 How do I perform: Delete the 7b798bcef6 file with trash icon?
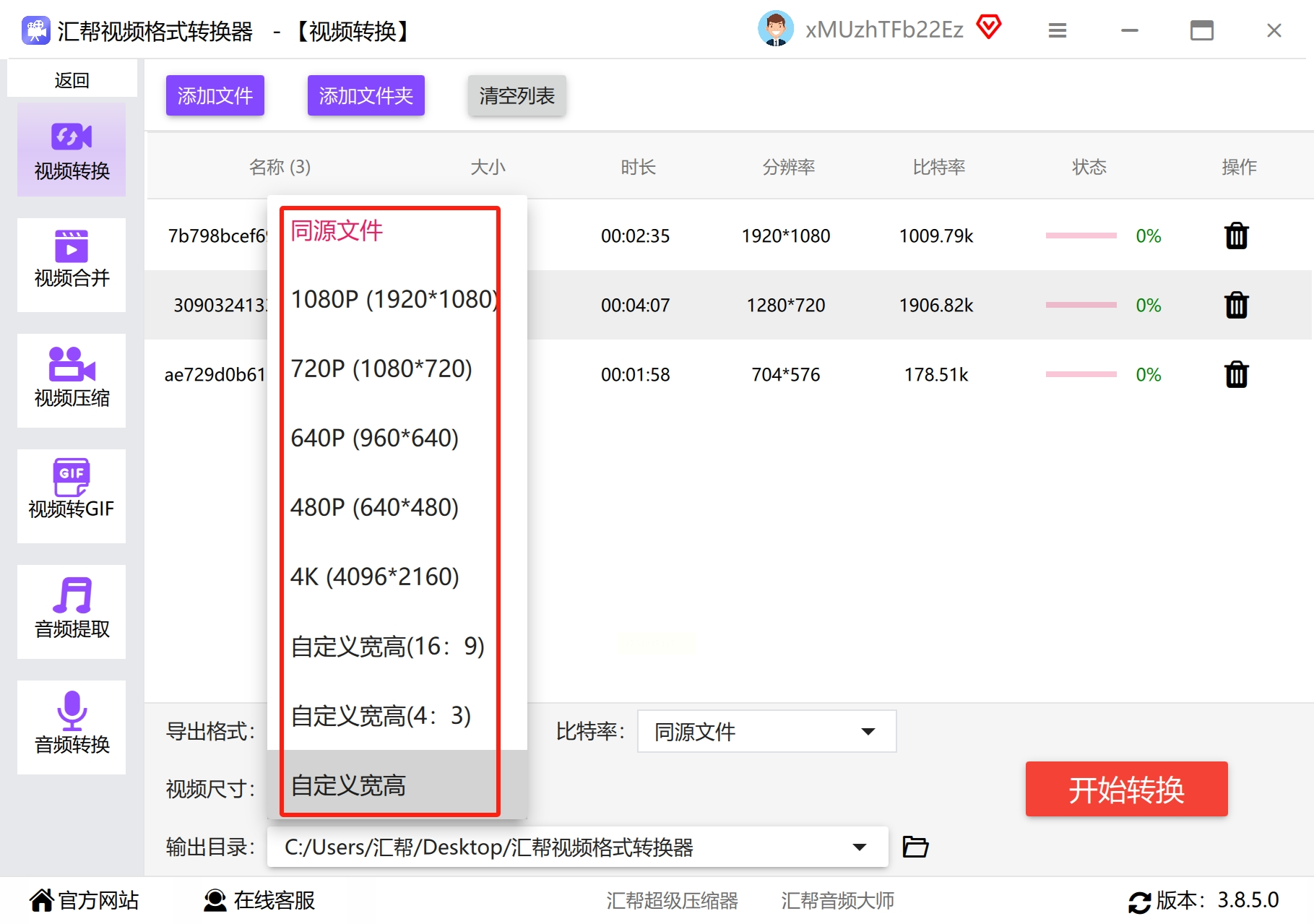click(x=1236, y=236)
